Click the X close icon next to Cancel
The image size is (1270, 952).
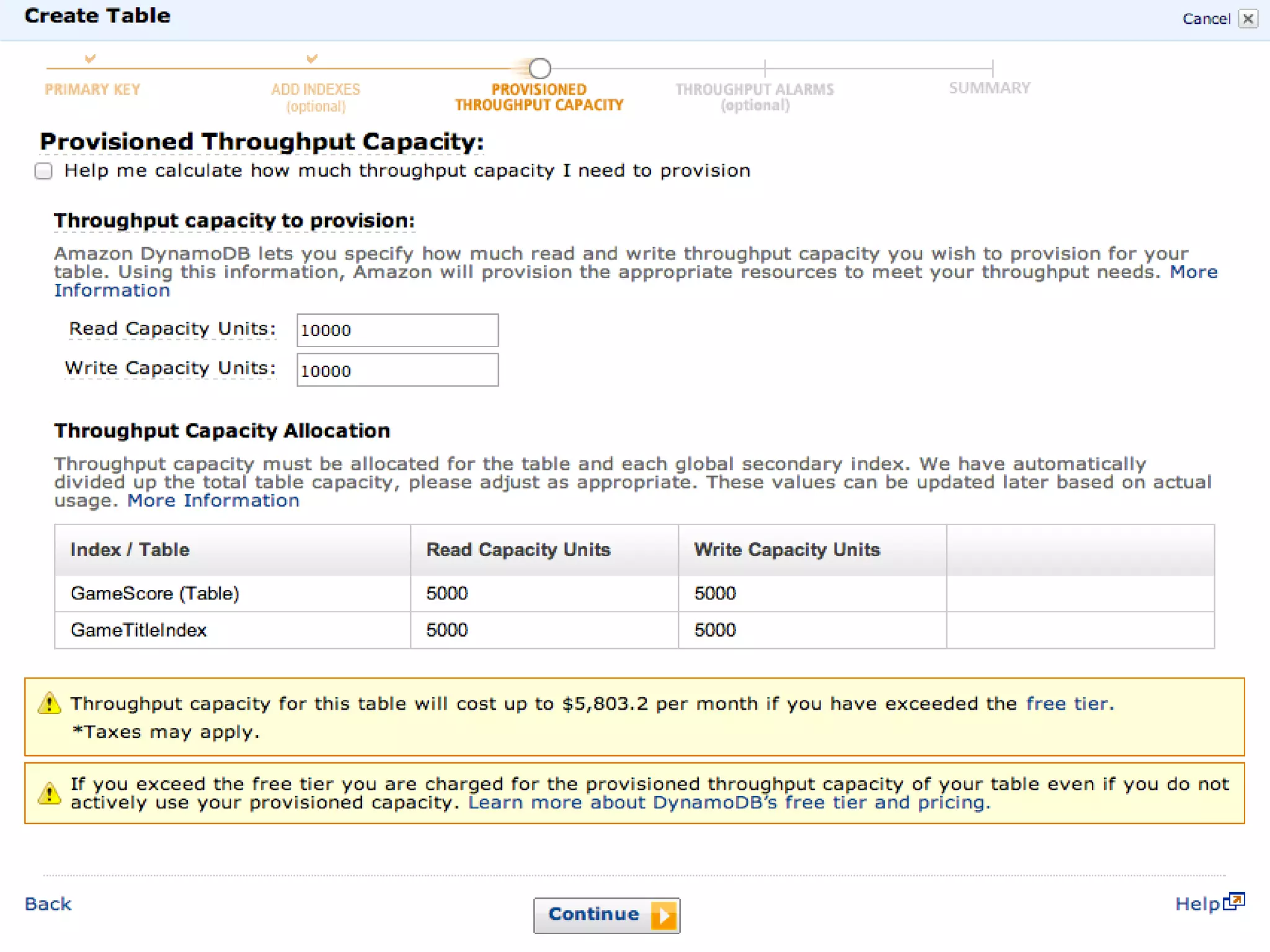(x=1248, y=19)
